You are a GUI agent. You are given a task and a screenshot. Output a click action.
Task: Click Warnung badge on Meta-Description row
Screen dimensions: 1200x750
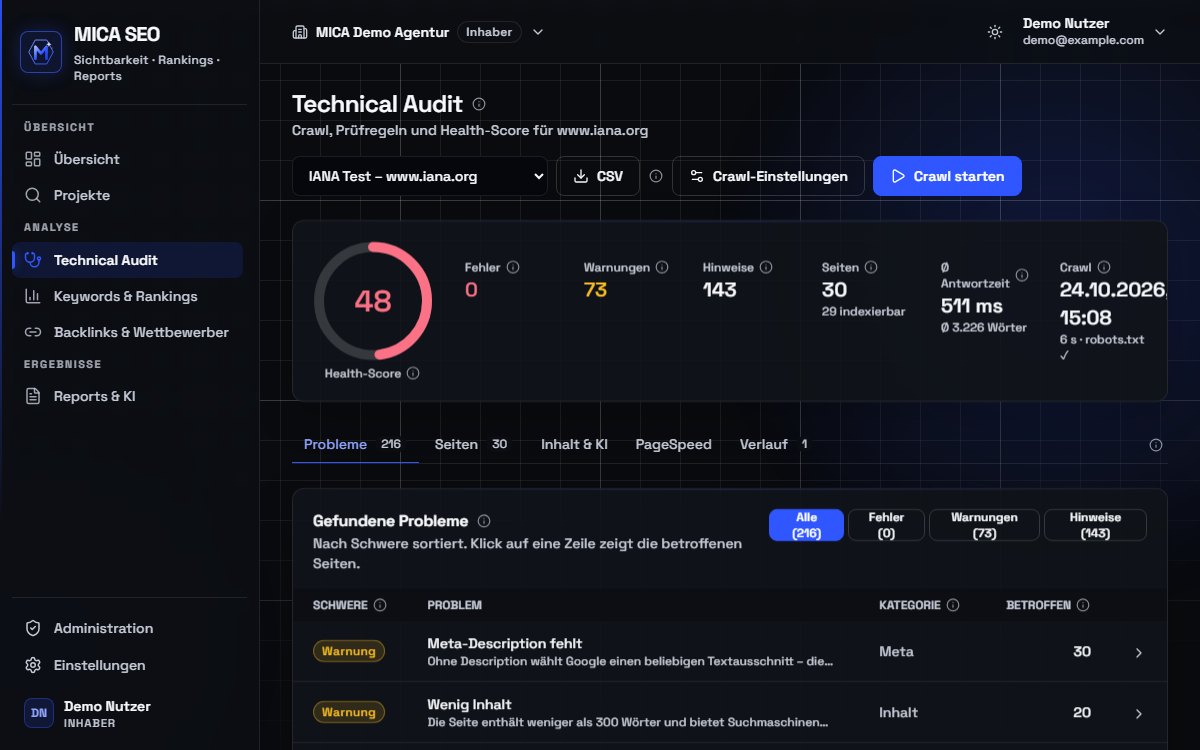[x=349, y=651]
